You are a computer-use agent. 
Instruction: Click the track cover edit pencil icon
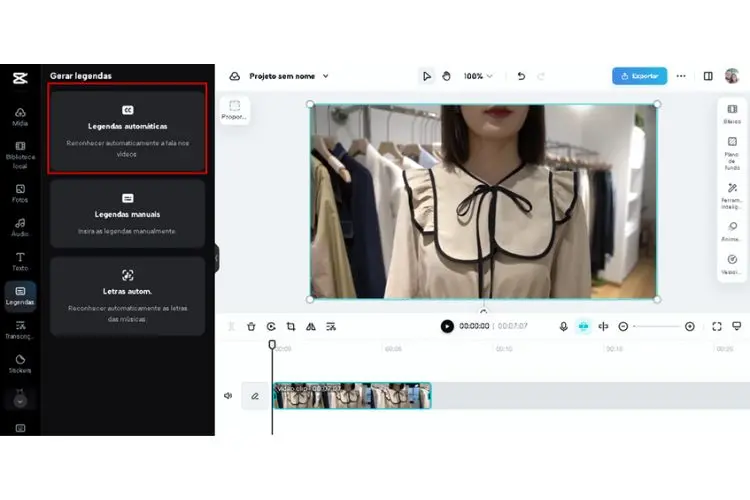255,396
